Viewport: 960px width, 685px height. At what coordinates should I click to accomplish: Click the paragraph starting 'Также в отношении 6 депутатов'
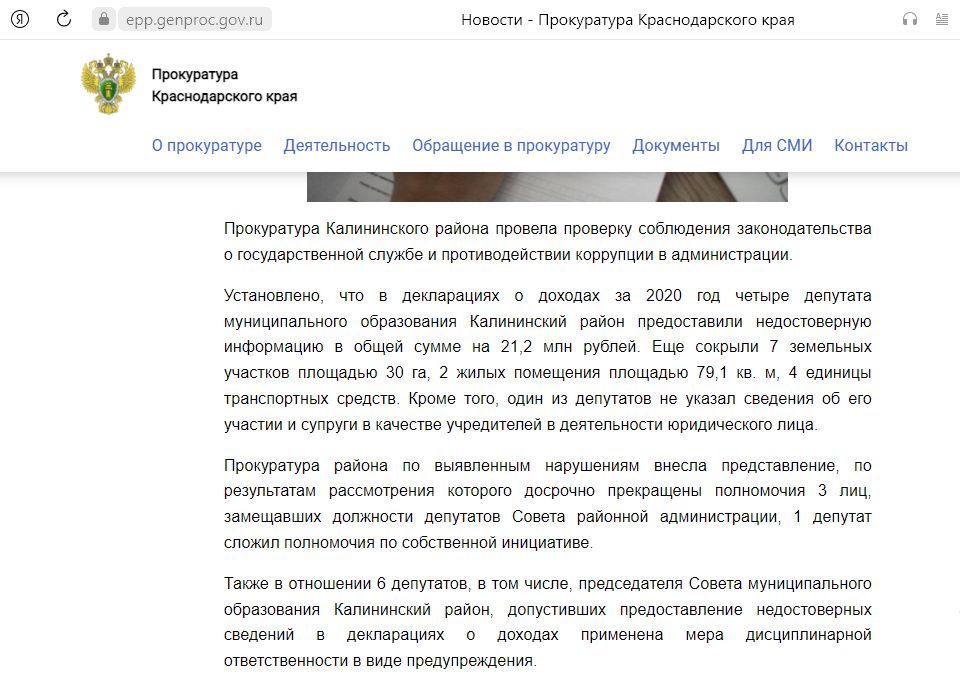(x=547, y=621)
